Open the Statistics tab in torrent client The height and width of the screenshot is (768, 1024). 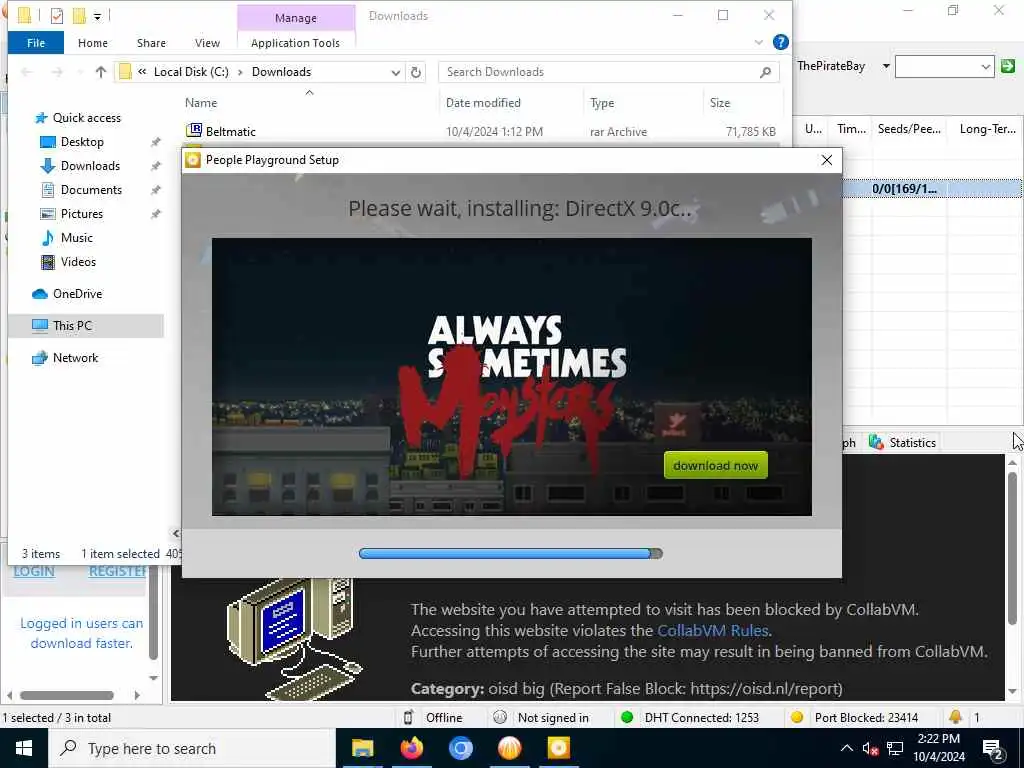click(x=903, y=443)
